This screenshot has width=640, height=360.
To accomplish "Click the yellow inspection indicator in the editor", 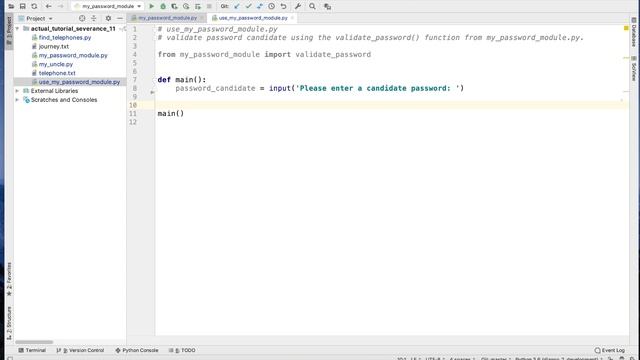I will point(626,28).
